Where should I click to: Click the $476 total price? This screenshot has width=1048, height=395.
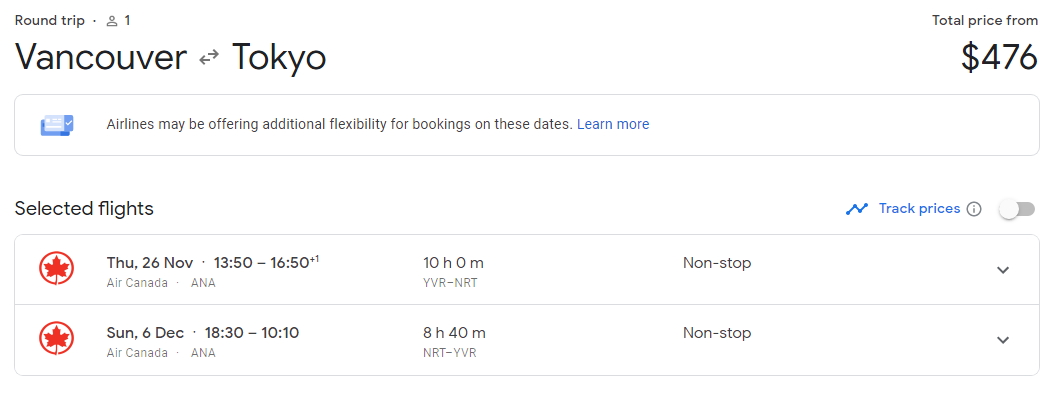tap(999, 57)
